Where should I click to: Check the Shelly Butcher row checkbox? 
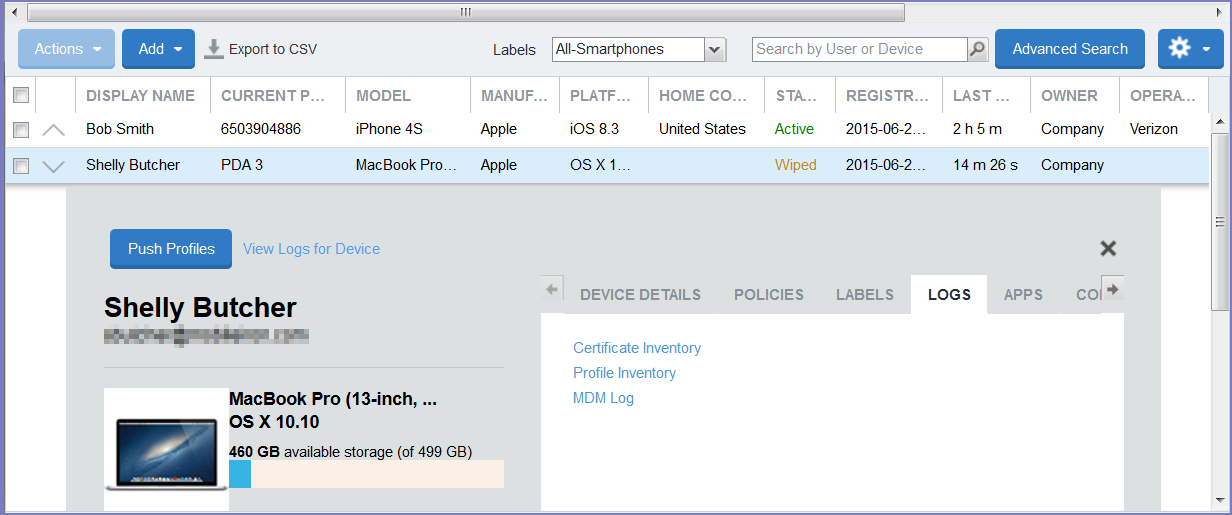[21, 166]
